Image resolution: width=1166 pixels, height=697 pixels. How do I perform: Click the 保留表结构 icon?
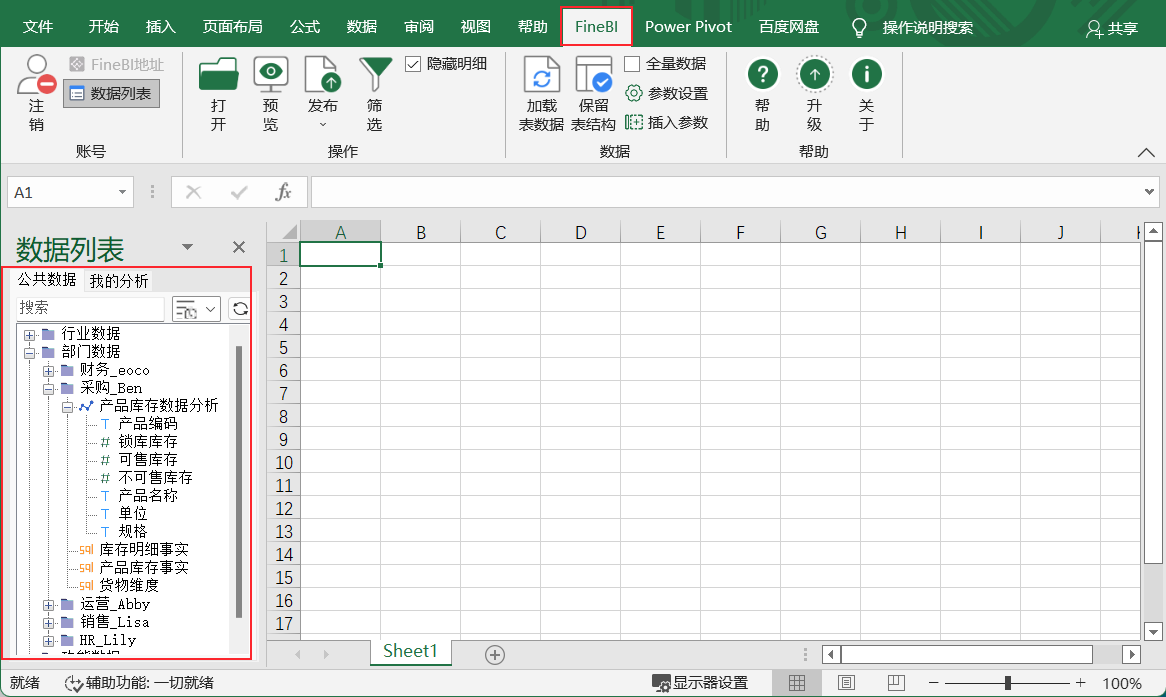click(x=593, y=75)
